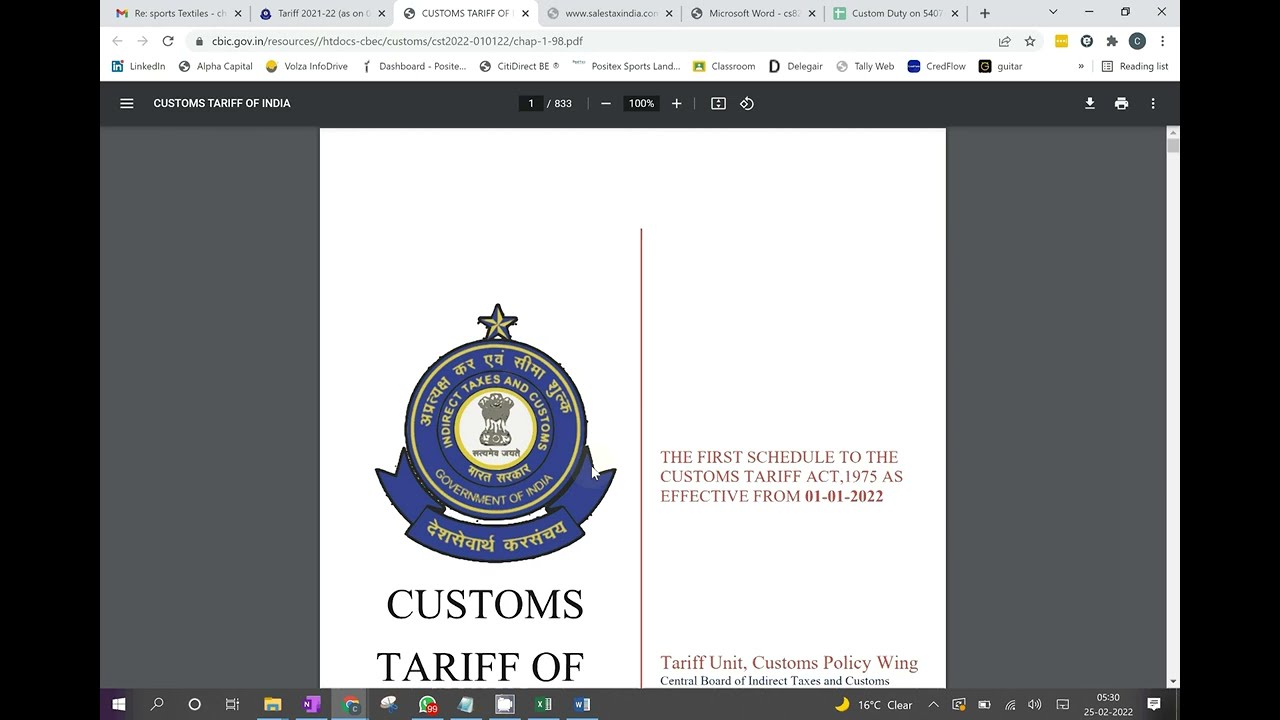
Task: Switch to the www.salestaxindia.com tab
Action: tap(609, 13)
